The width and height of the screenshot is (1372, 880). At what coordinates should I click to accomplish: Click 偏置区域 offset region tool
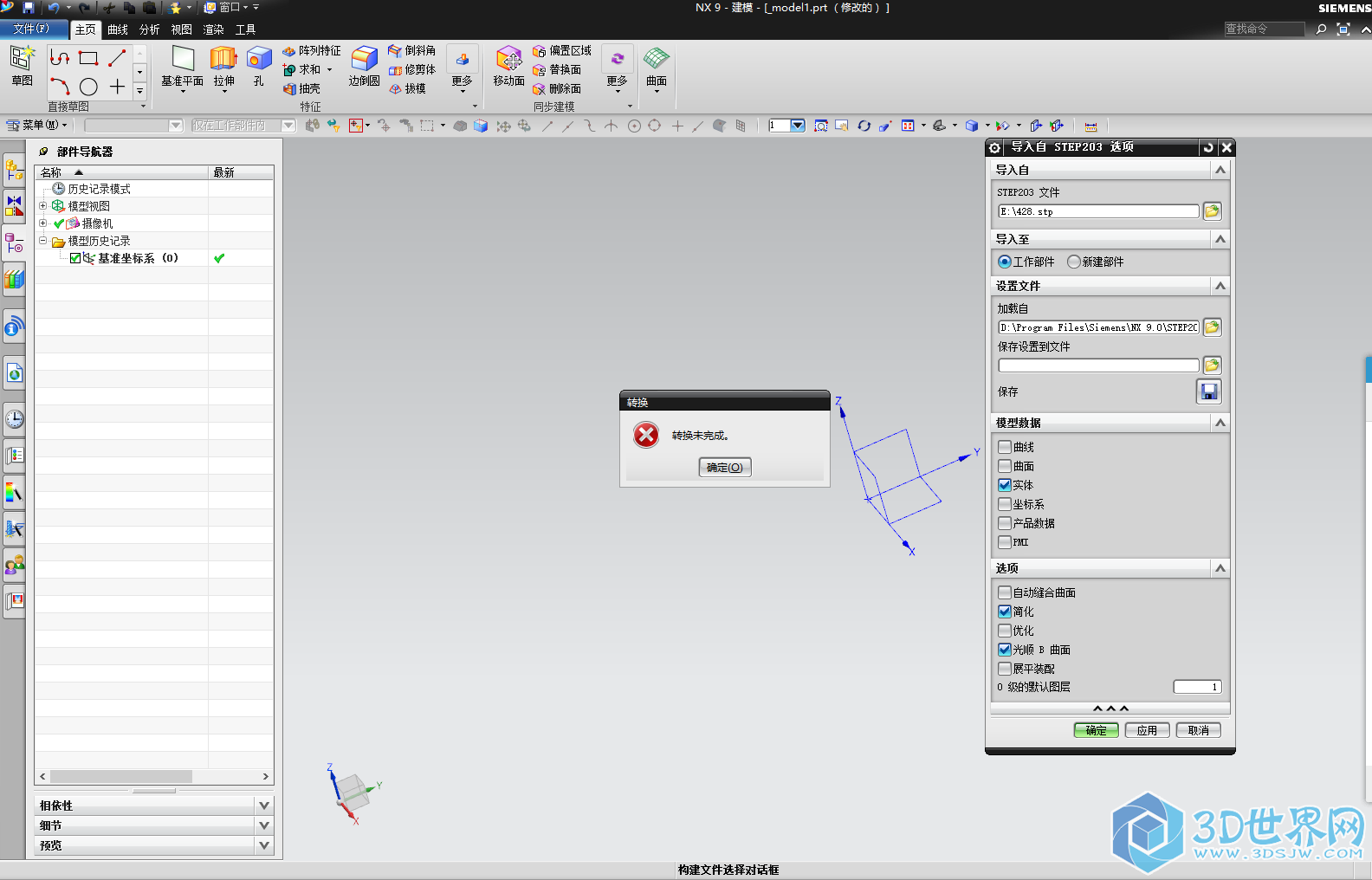561,51
